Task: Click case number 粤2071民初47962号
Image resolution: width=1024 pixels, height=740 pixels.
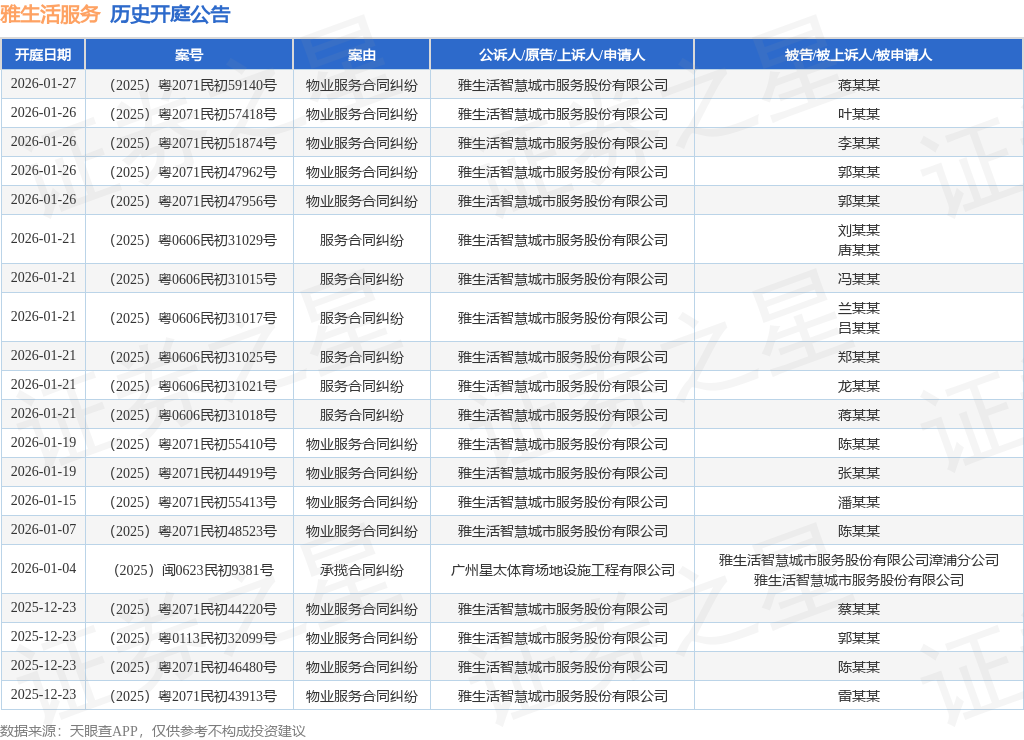Action: [193, 172]
